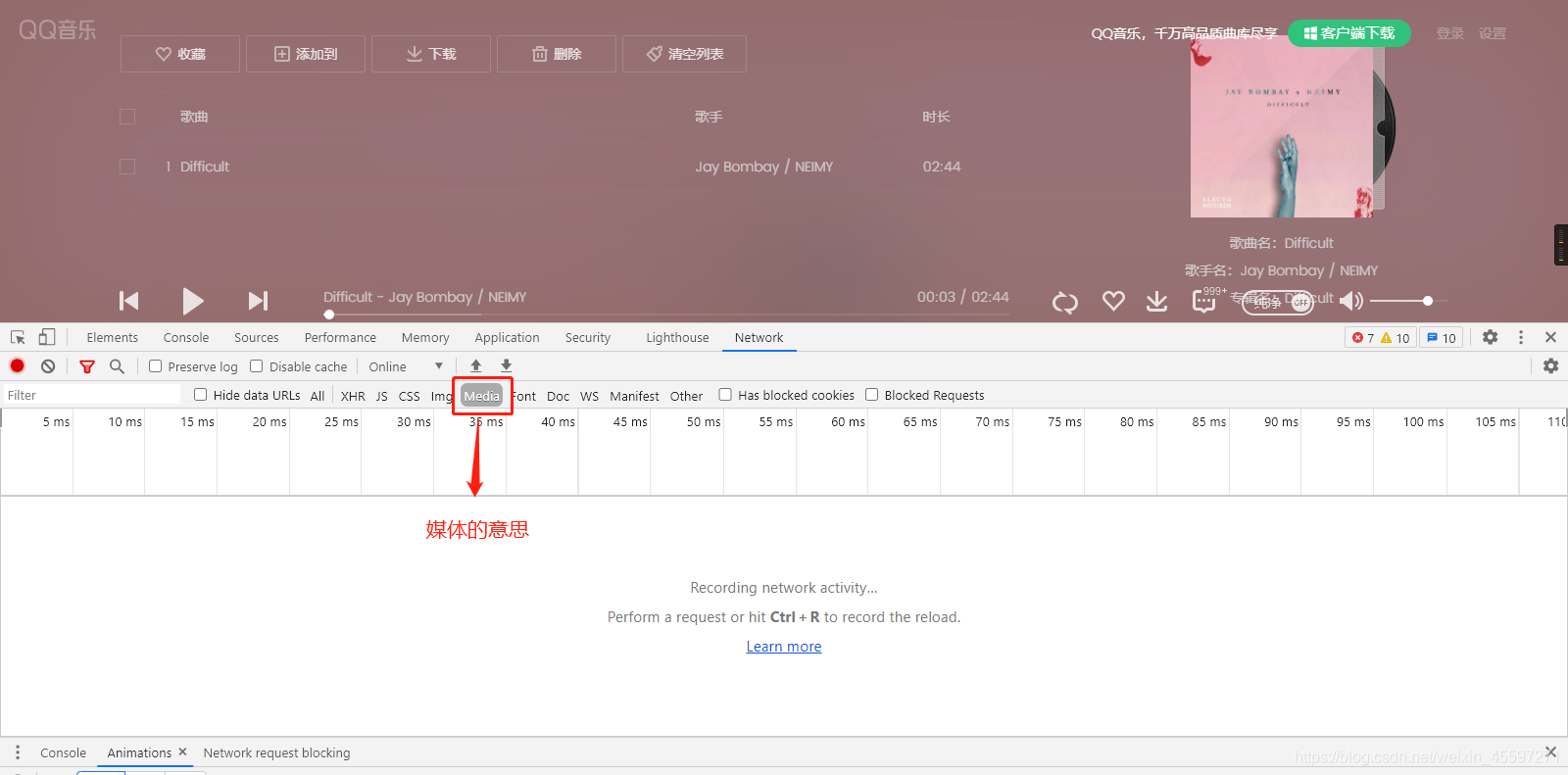Skip to next track

[258, 301]
